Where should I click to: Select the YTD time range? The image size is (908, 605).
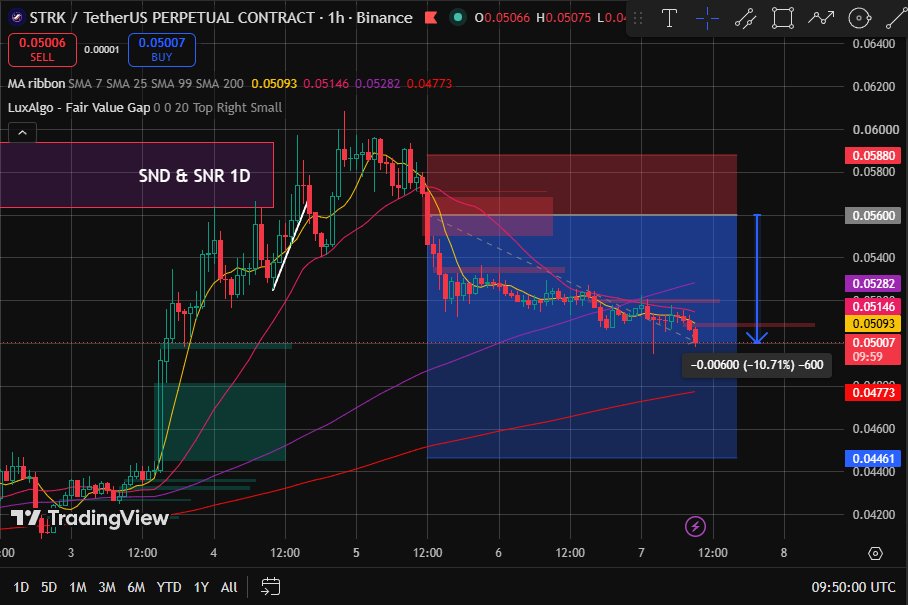[x=169, y=587]
